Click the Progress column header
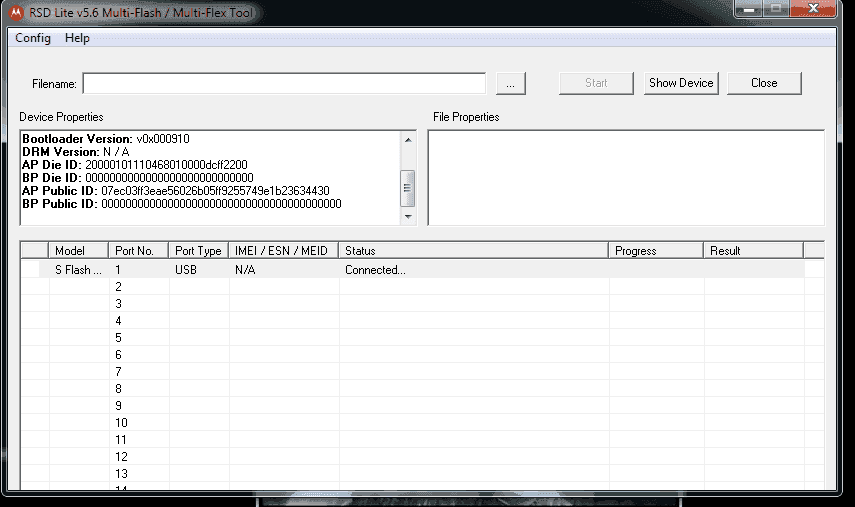 pyautogui.click(x=656, y=251)
